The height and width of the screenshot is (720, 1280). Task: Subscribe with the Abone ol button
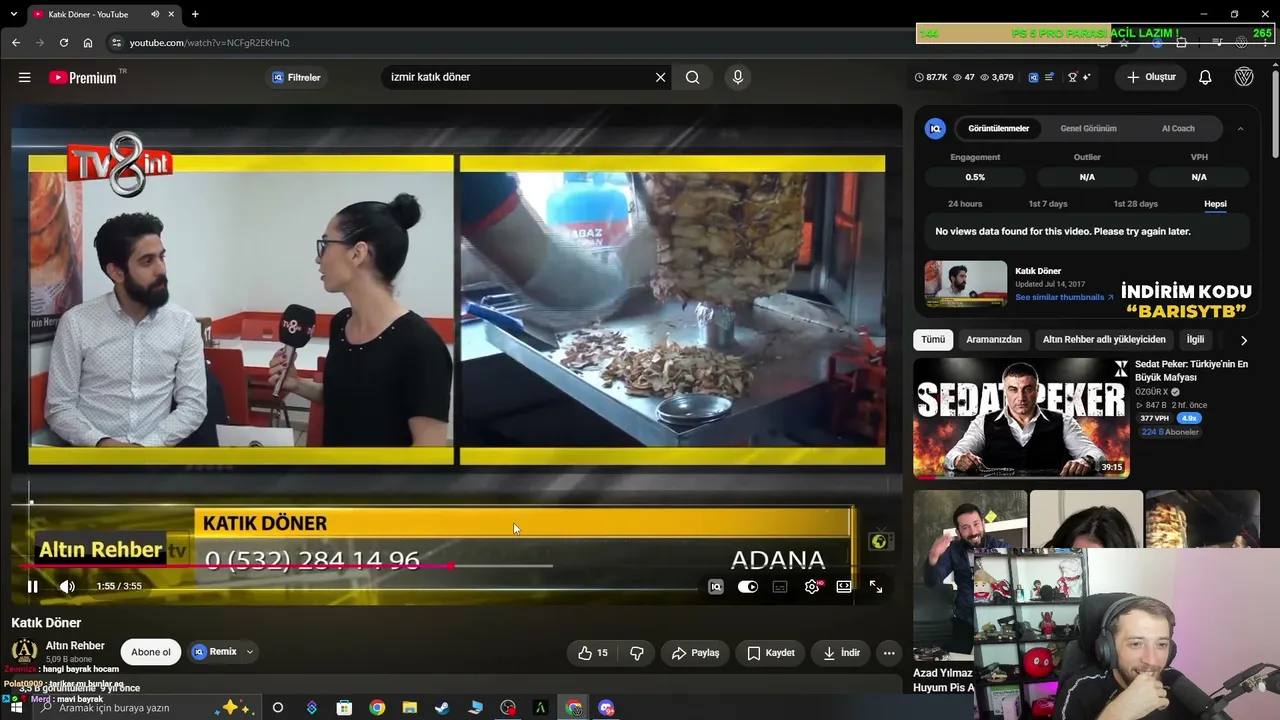point(151,652)
